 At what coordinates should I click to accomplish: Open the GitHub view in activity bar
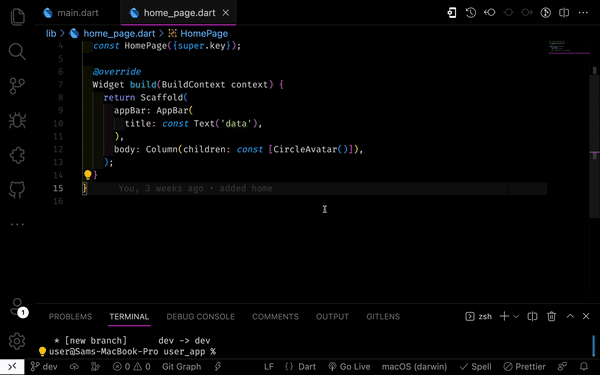coord(17,189)
